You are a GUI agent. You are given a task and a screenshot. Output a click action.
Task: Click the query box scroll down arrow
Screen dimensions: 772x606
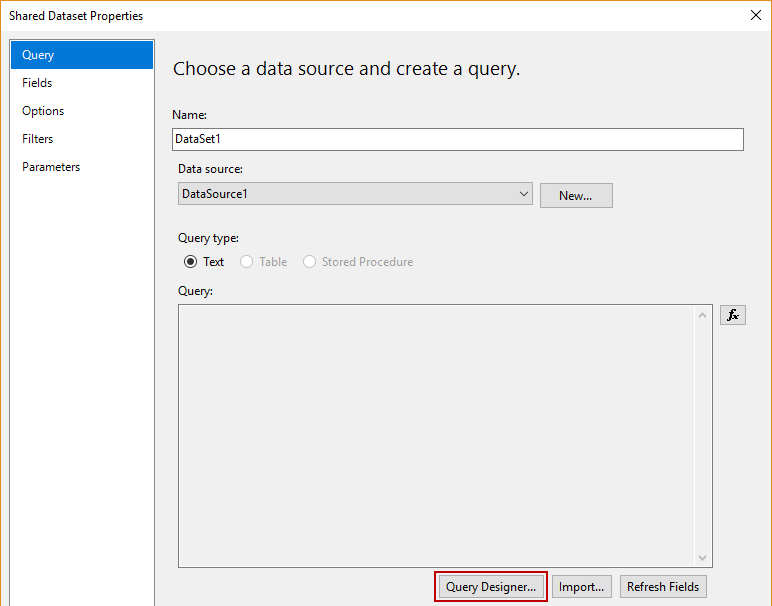coord(702,557)
